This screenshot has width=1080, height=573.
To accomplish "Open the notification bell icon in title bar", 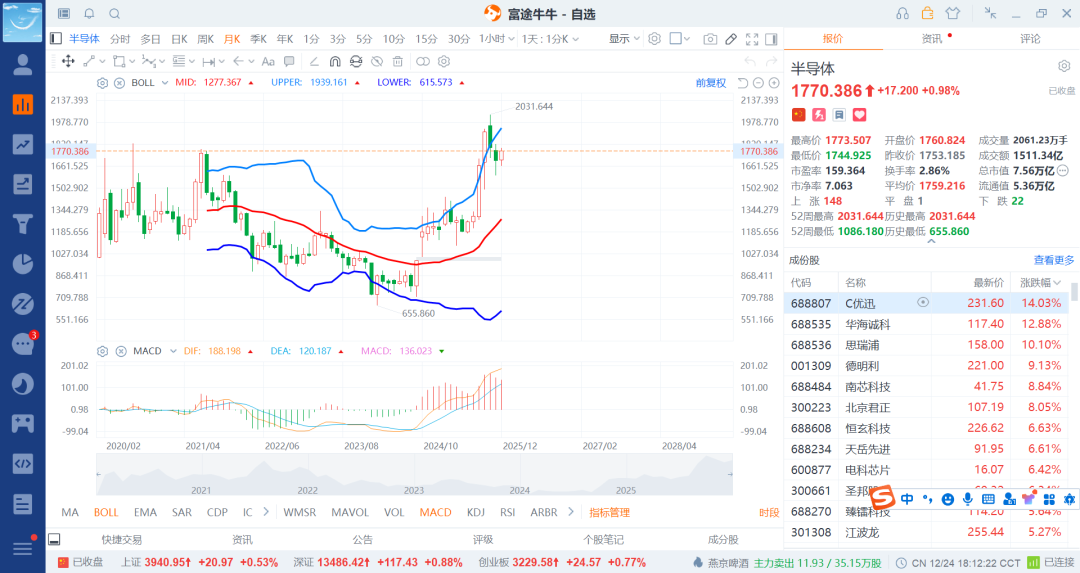I will pos(89,14).
